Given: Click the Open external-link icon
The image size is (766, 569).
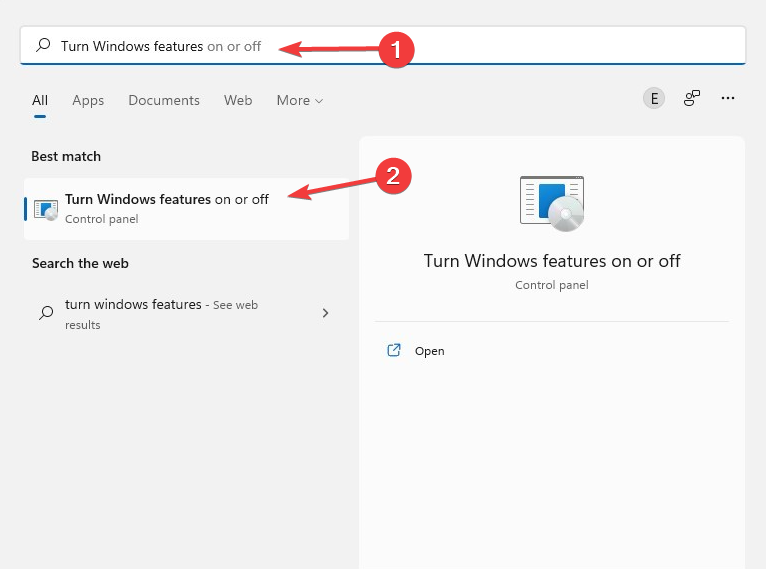Looking at the screenshot, I should pos(394,350).
